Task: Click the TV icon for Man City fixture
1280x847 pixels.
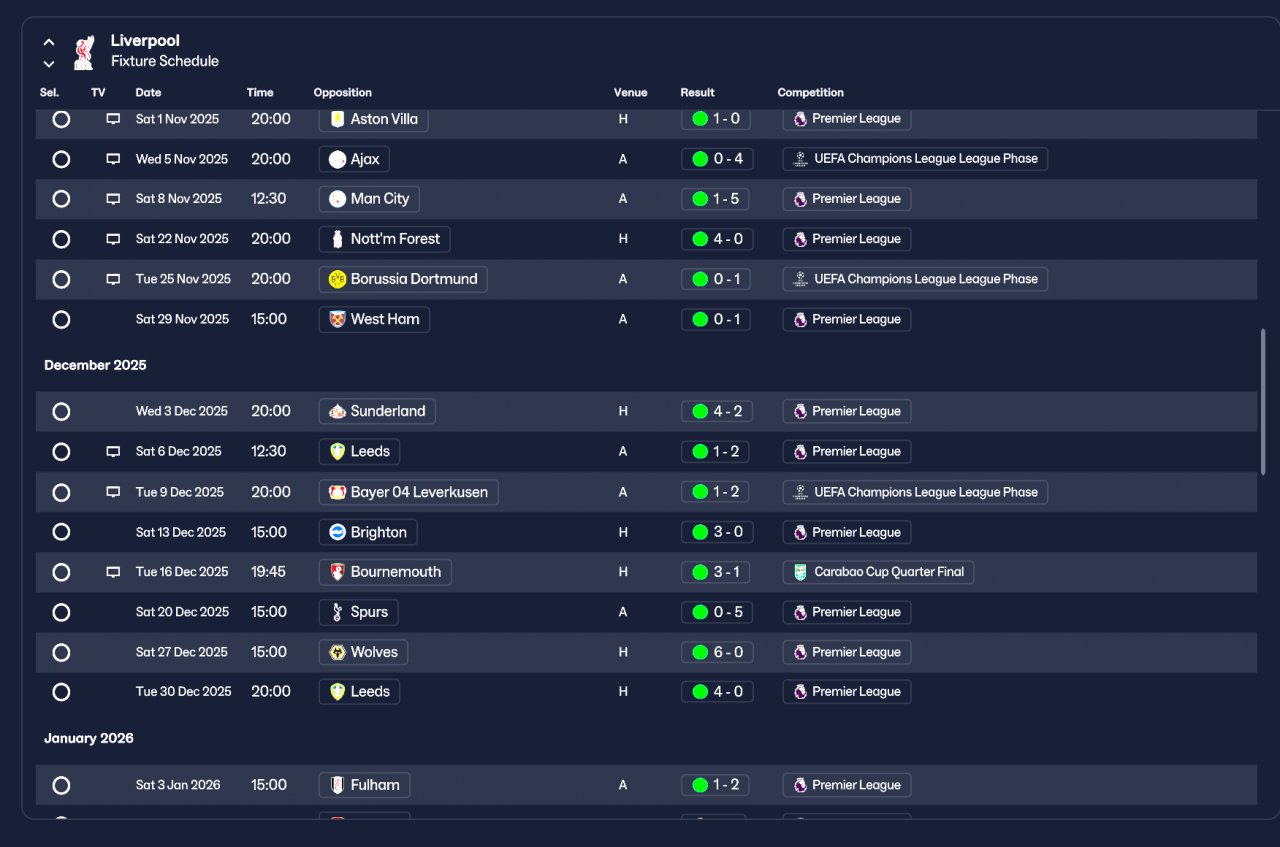Action: [113, 199]
